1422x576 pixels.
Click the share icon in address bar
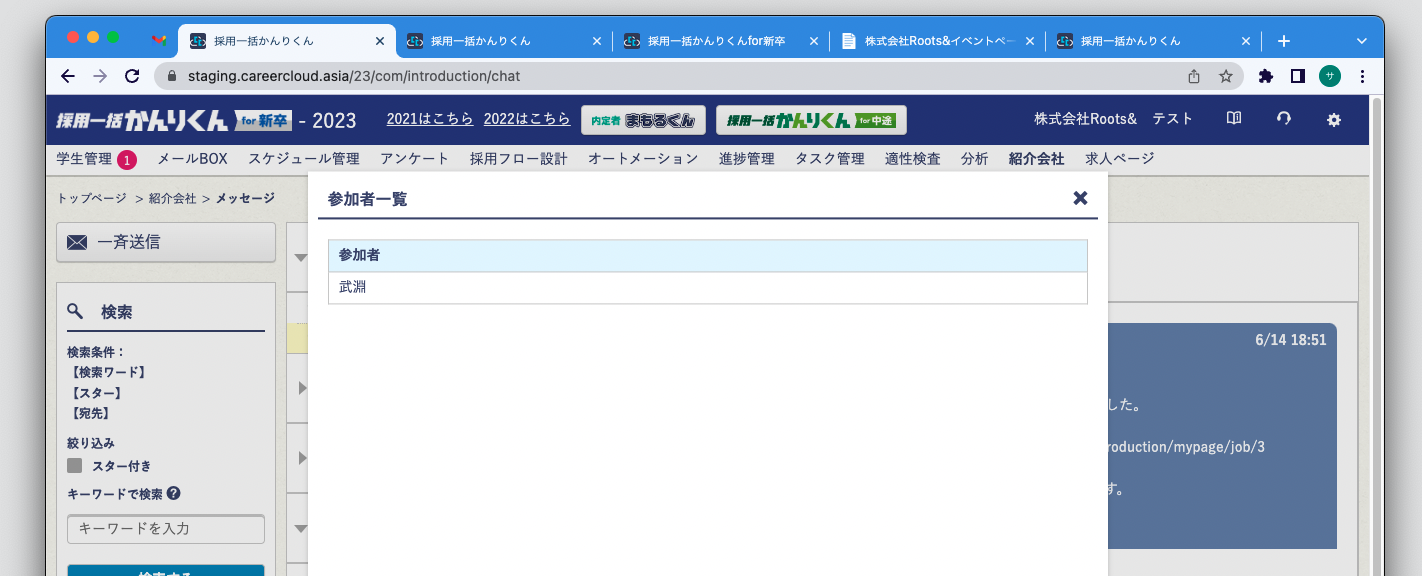(1193, 76)
